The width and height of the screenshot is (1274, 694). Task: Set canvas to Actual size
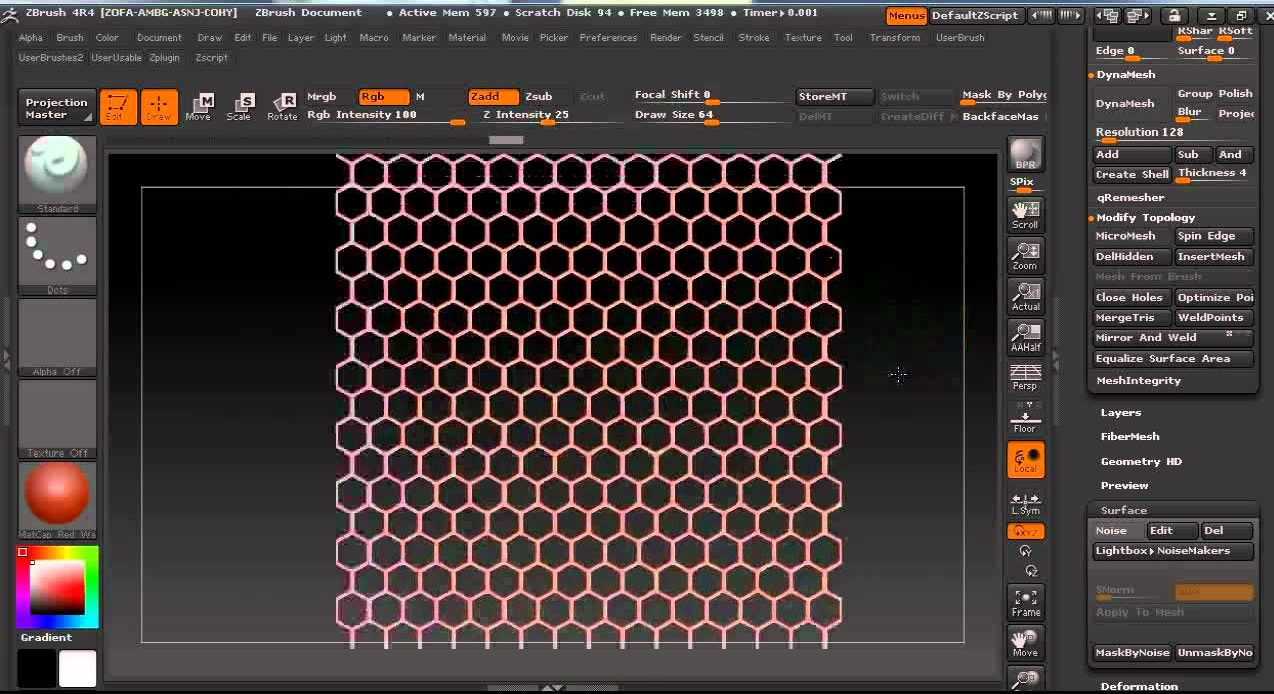[1026, 297]
